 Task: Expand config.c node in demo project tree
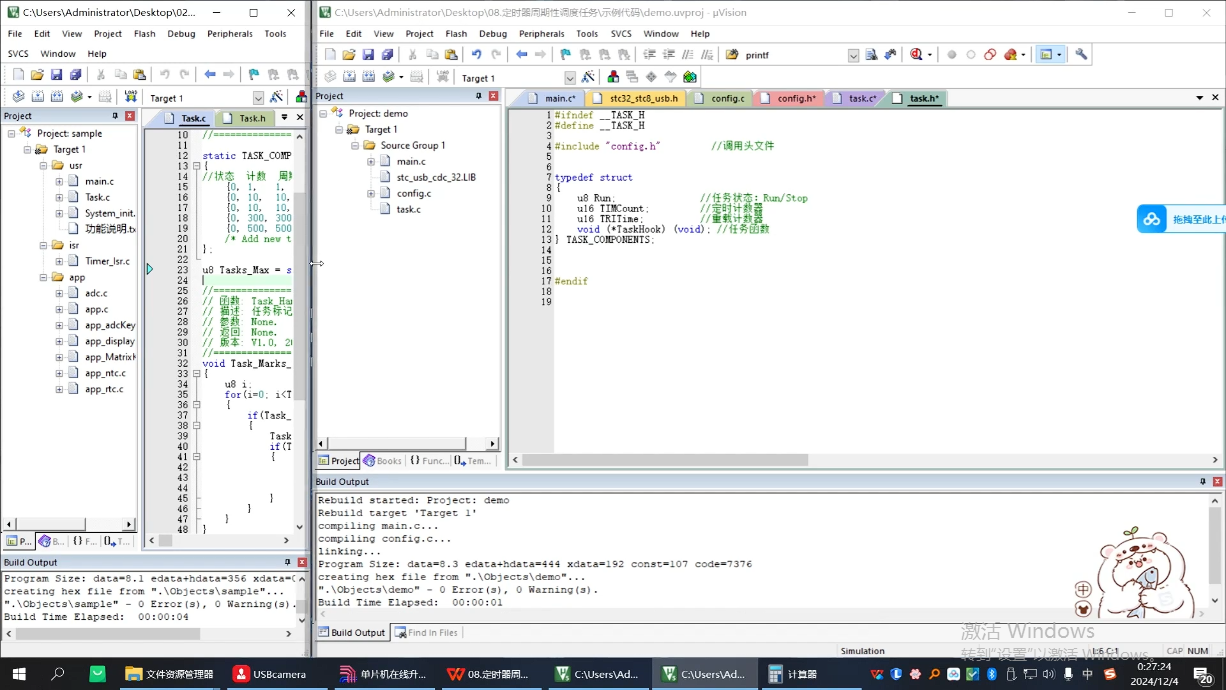tap(371, 193)
